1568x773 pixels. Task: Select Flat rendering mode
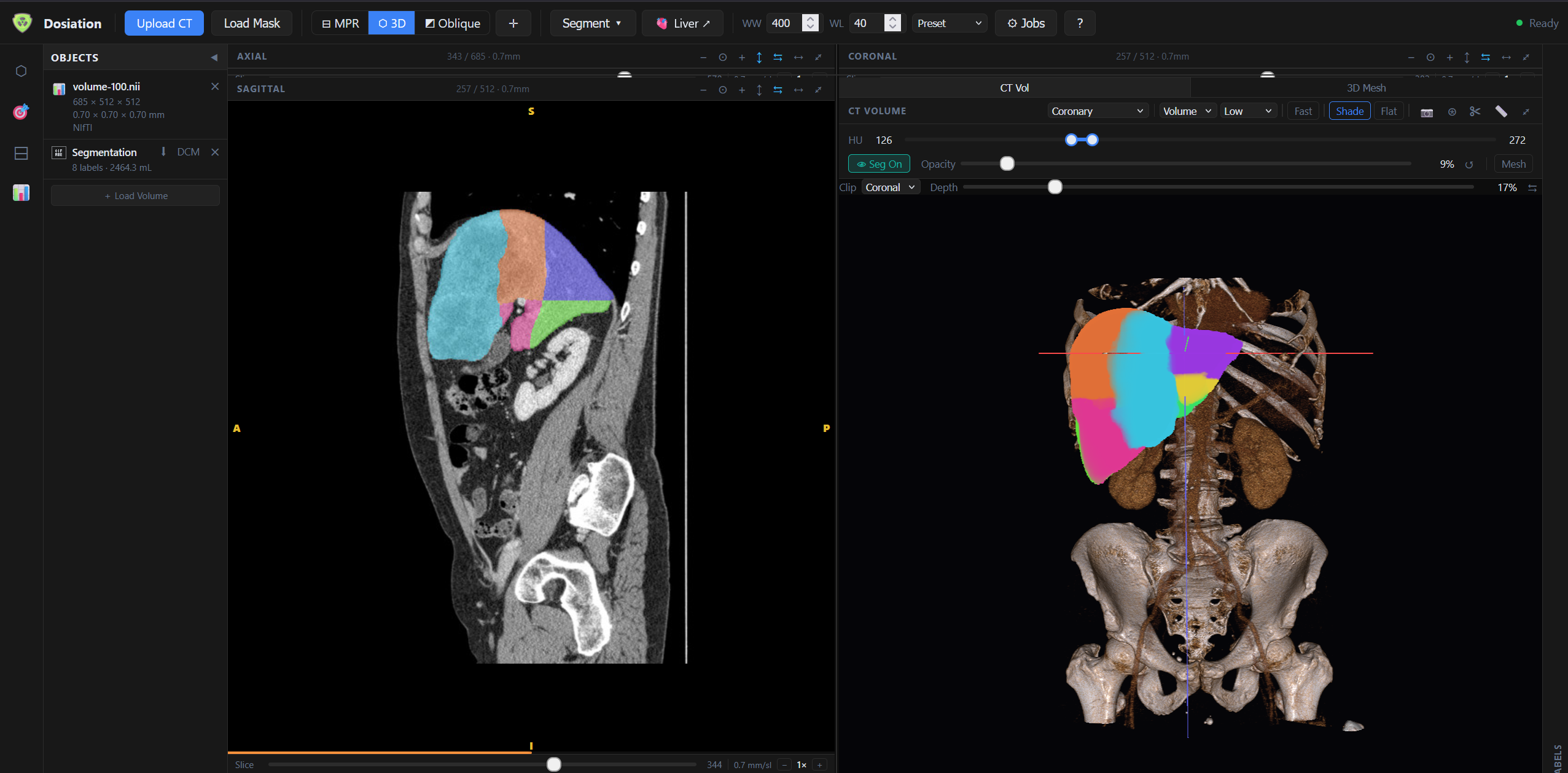tap(1389, 111)
